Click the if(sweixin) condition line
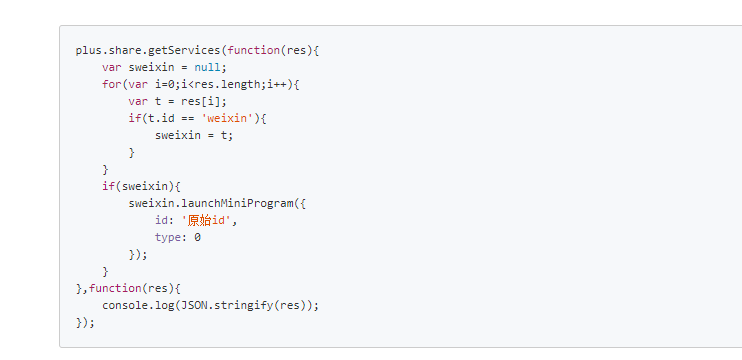742x360 pixels. tap(141, 186)
